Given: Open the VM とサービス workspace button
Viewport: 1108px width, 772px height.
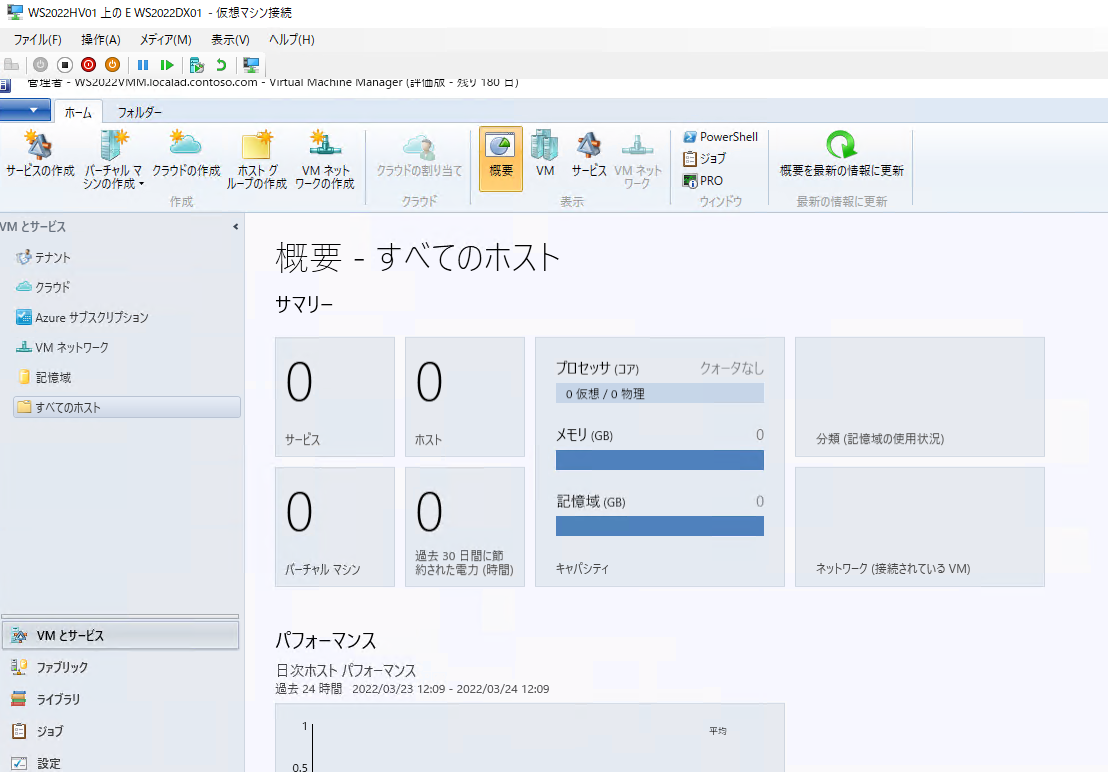Looking at the screenshot, I should [120, 635].
